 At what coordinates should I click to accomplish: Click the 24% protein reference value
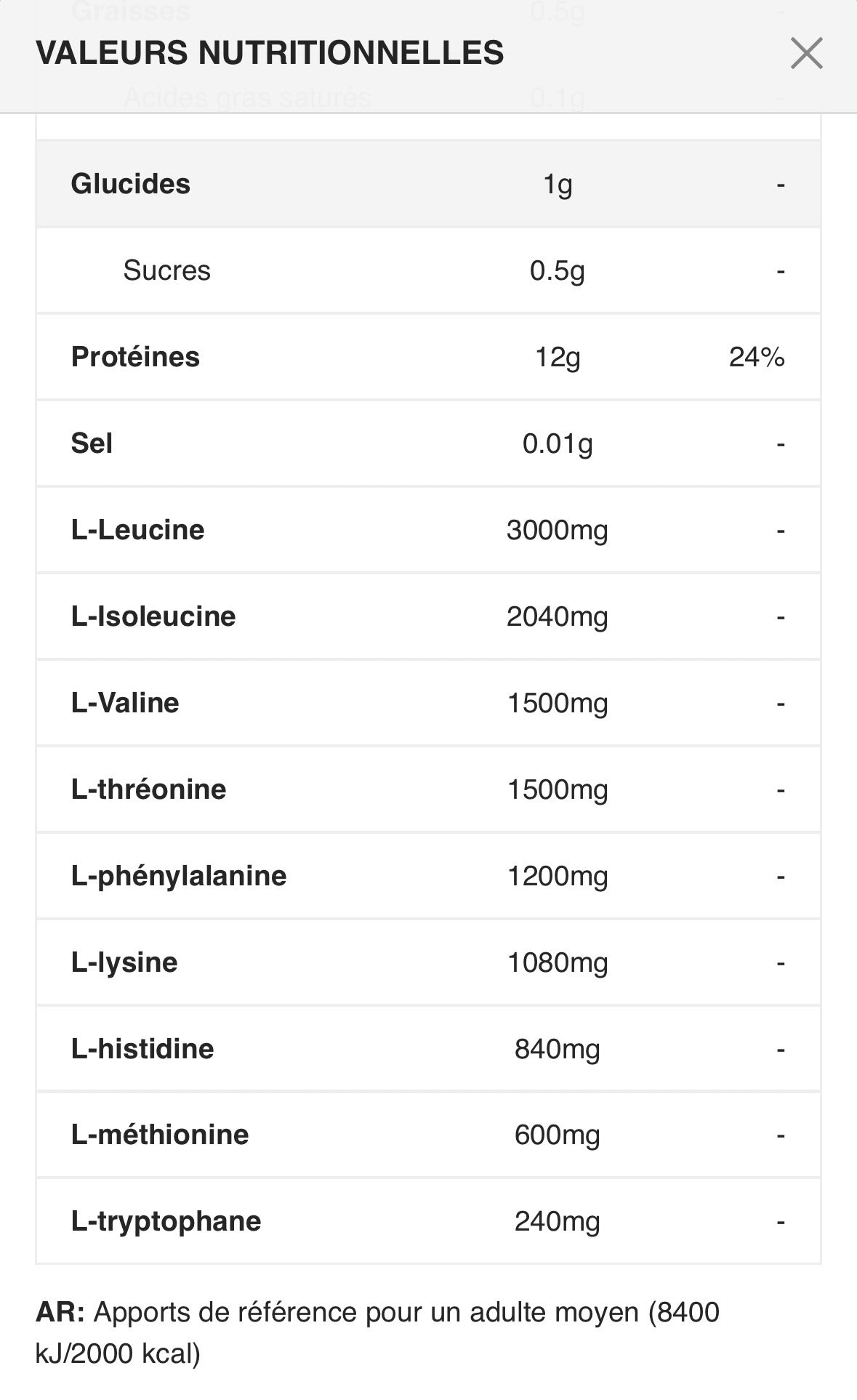(x=756, y=357)
